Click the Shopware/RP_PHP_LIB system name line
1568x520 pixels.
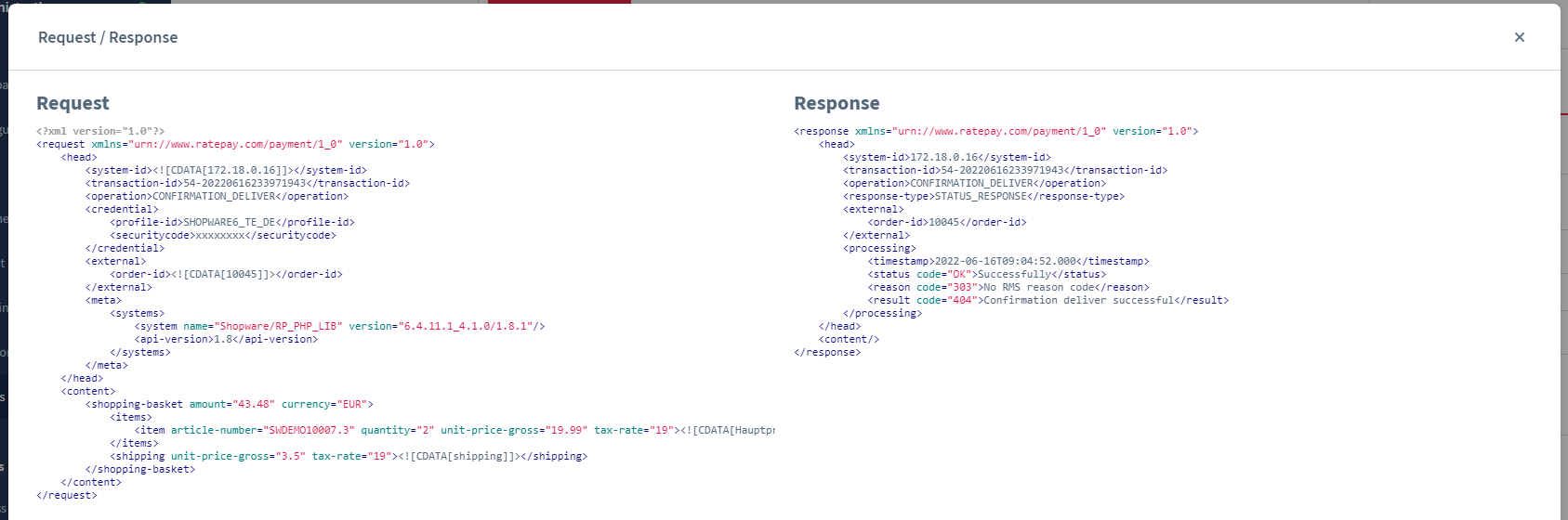tap(339, 326)
